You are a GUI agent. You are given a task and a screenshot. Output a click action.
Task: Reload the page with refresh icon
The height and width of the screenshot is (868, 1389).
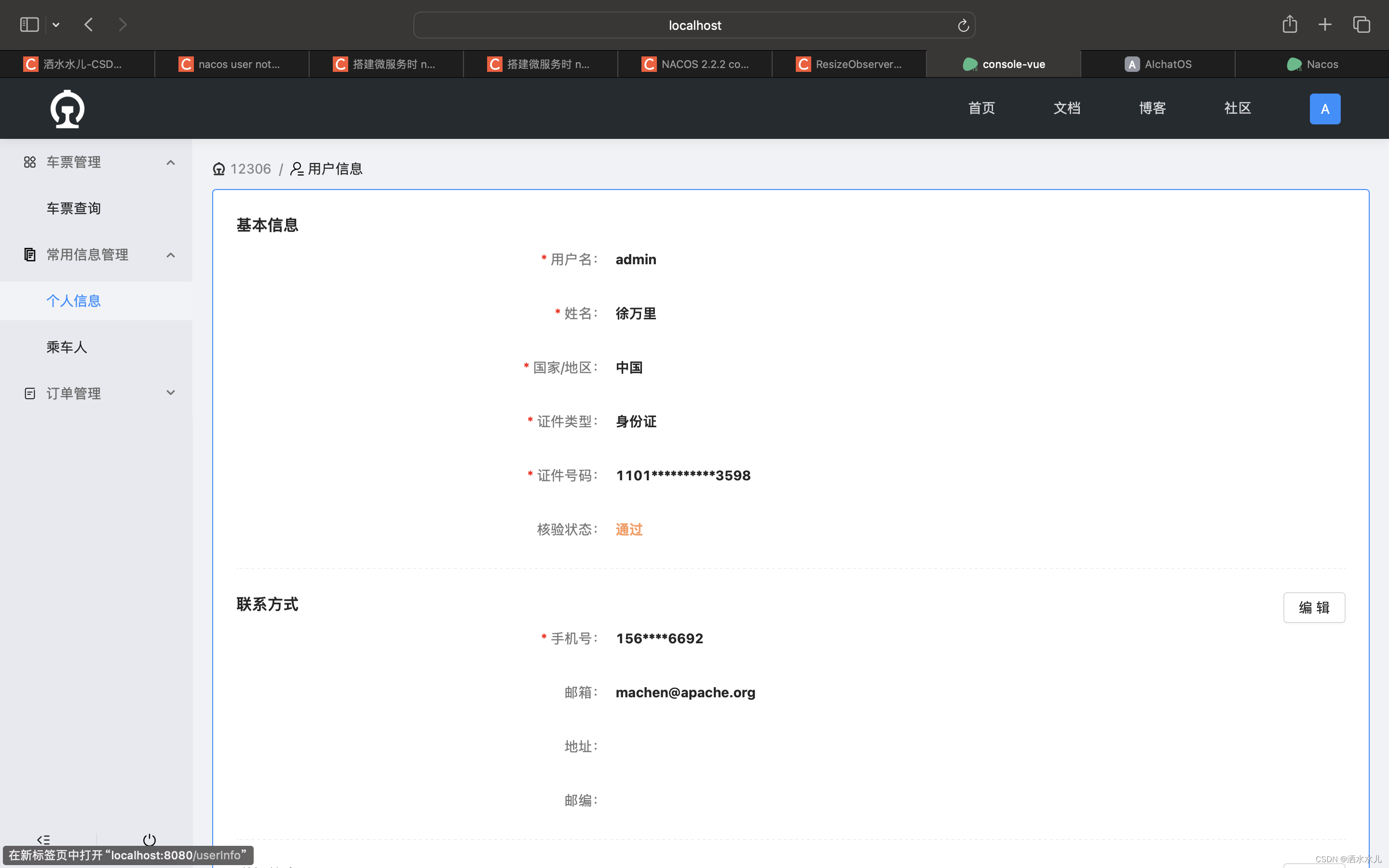[x=963, y=25]
